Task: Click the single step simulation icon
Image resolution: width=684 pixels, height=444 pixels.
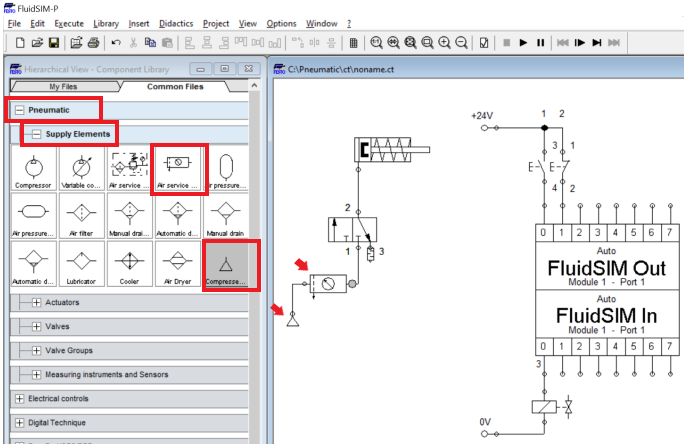Action: pos(580,43)
